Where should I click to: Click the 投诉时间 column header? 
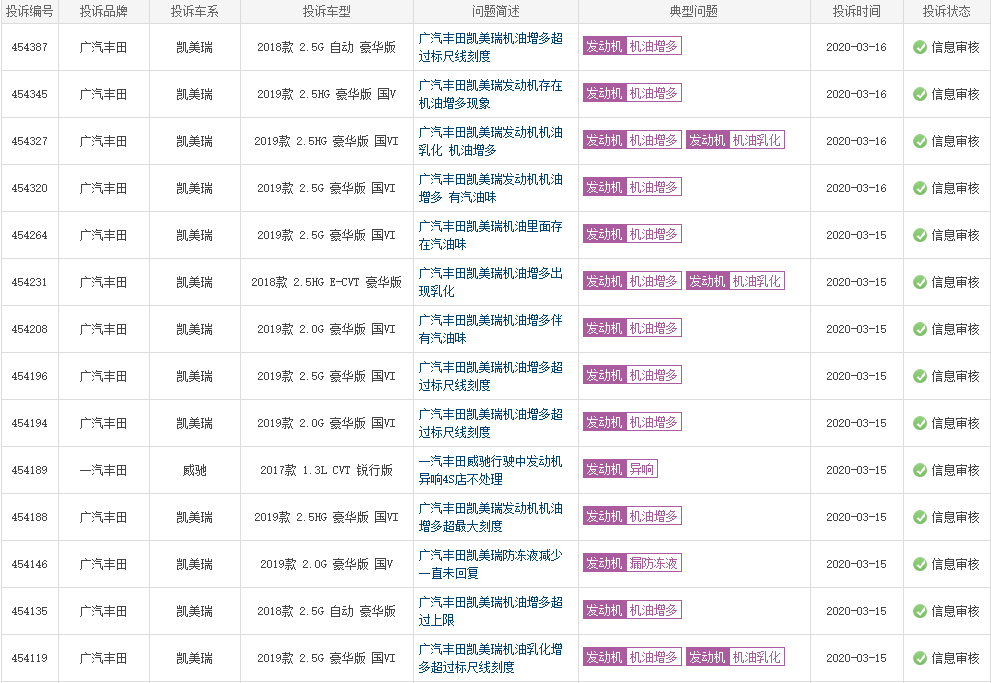coord(856,11)
